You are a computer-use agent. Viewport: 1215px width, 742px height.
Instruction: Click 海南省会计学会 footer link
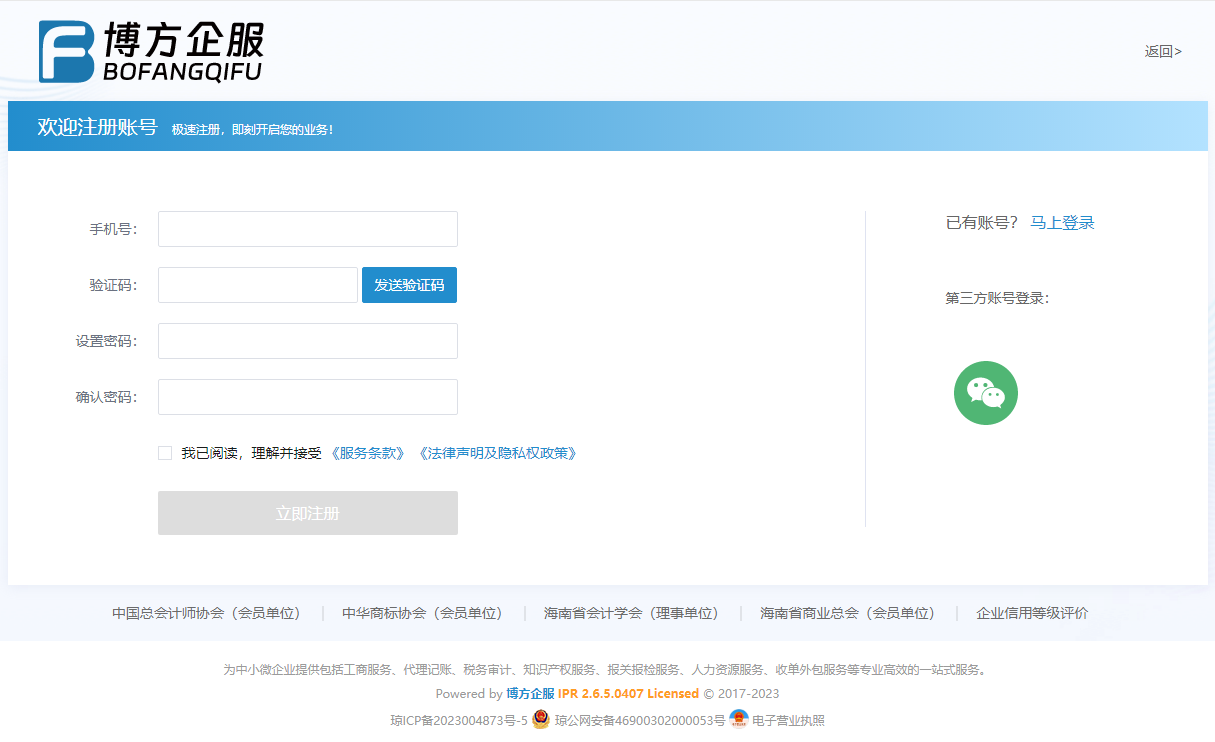click(631, 613)
